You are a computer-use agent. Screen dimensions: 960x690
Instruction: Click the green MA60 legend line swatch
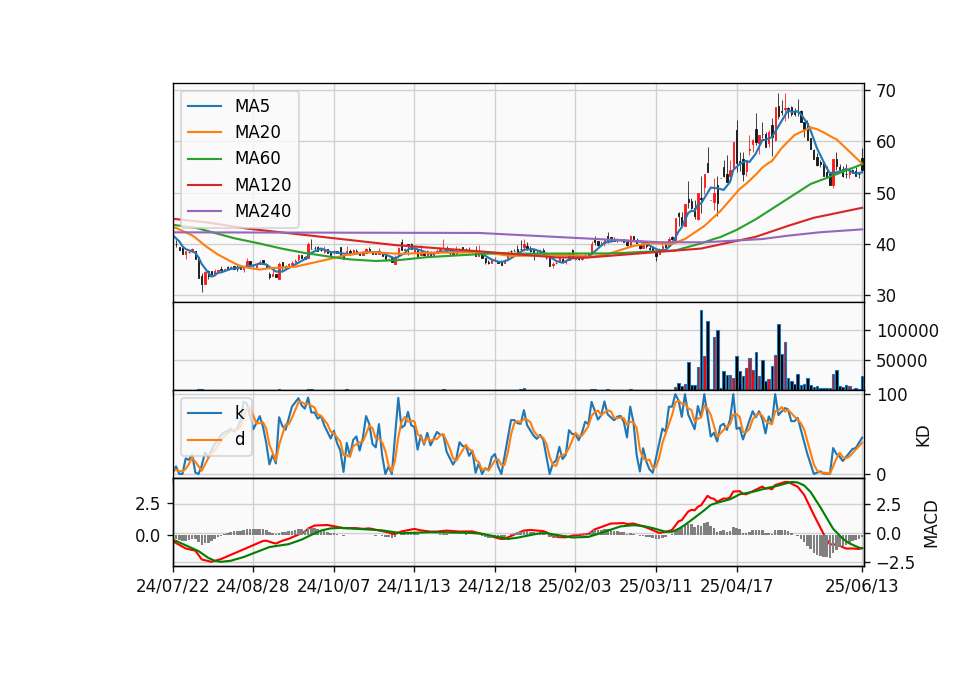pyautogui.click(x=204, y=159)
